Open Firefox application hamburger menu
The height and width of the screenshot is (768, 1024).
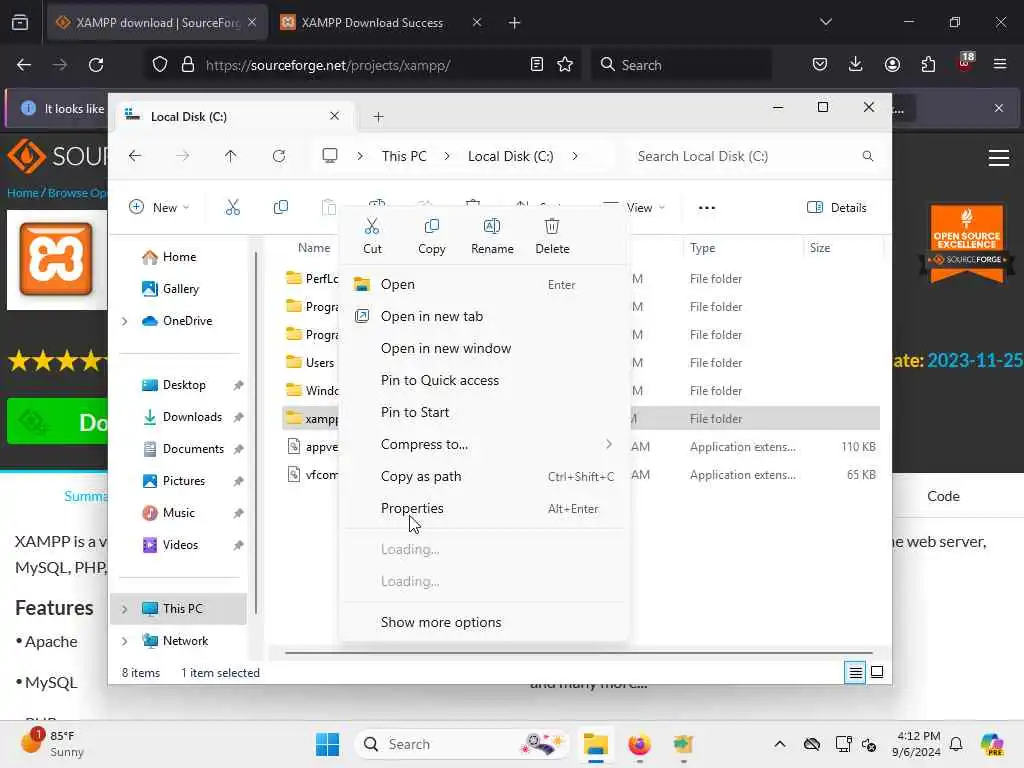[x=1000, y=65]
